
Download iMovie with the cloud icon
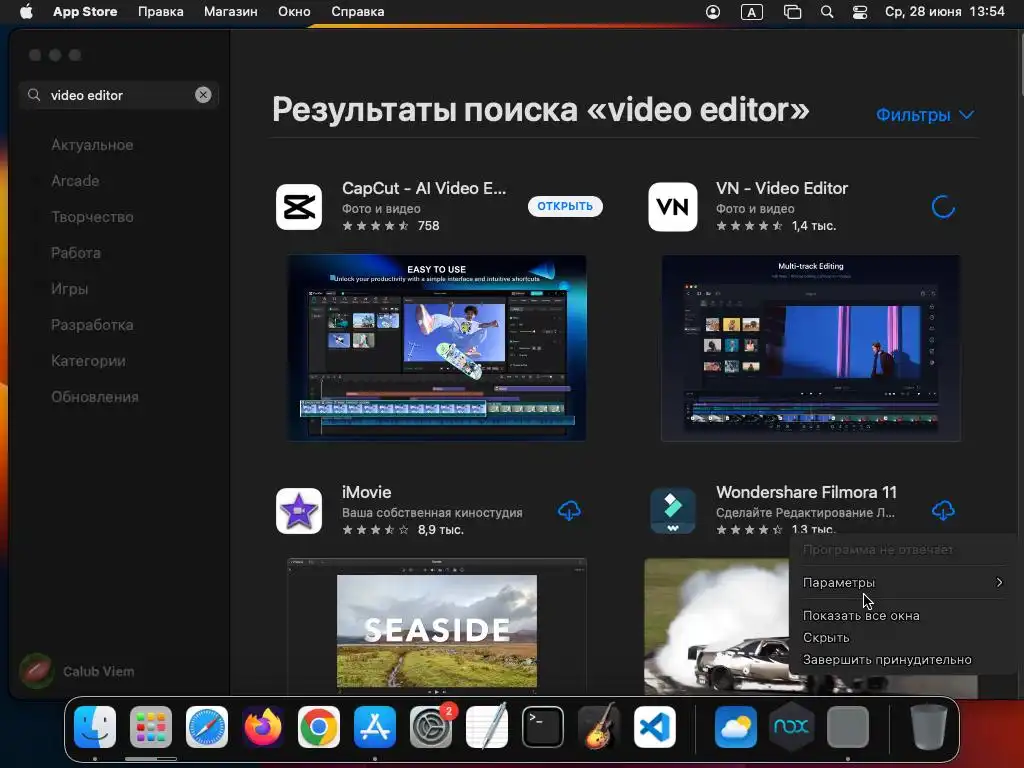click(569, 511)
